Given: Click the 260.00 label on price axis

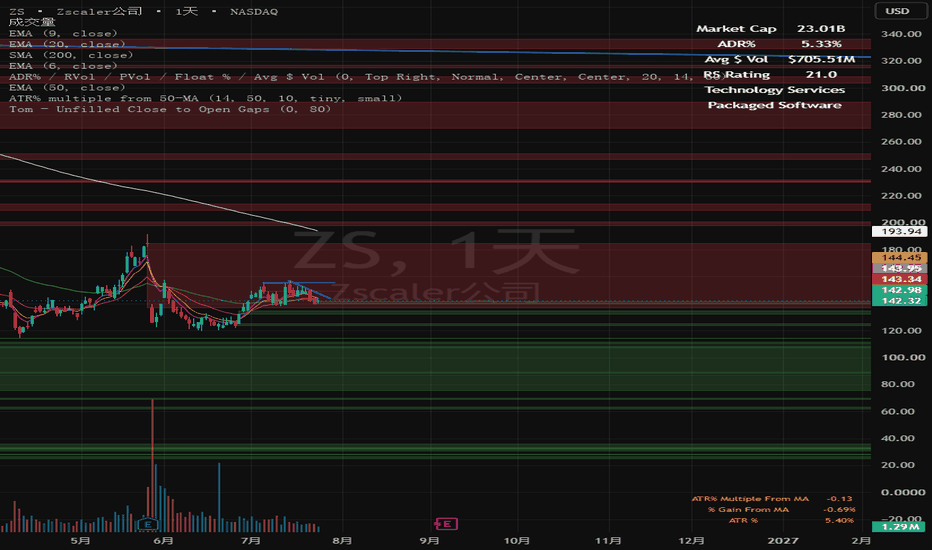Looking at the screenshot, I should (x=902, y=142).
